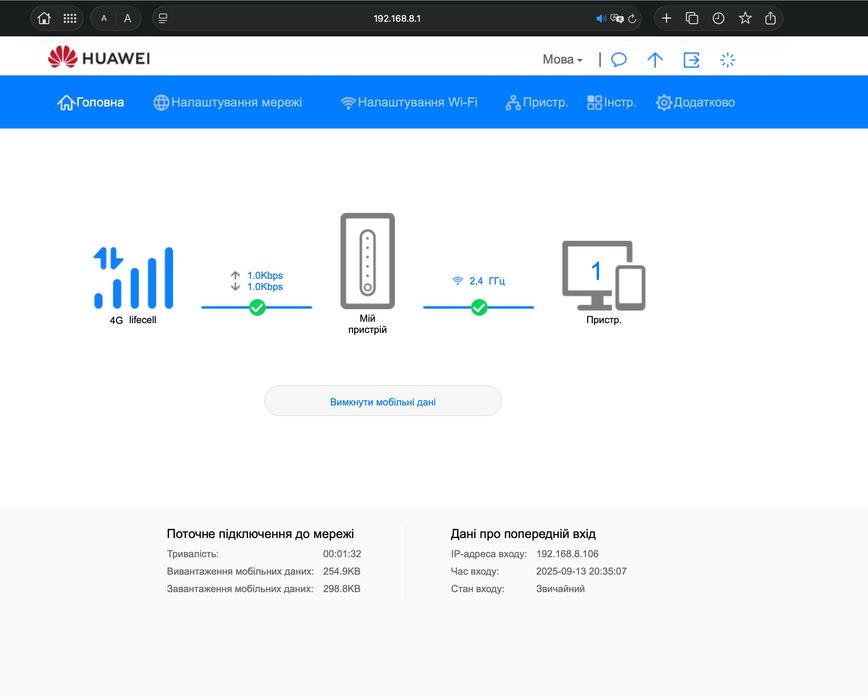Click the loading spinner icon in header
Screen dimensions: 868x700
[727, 60]
